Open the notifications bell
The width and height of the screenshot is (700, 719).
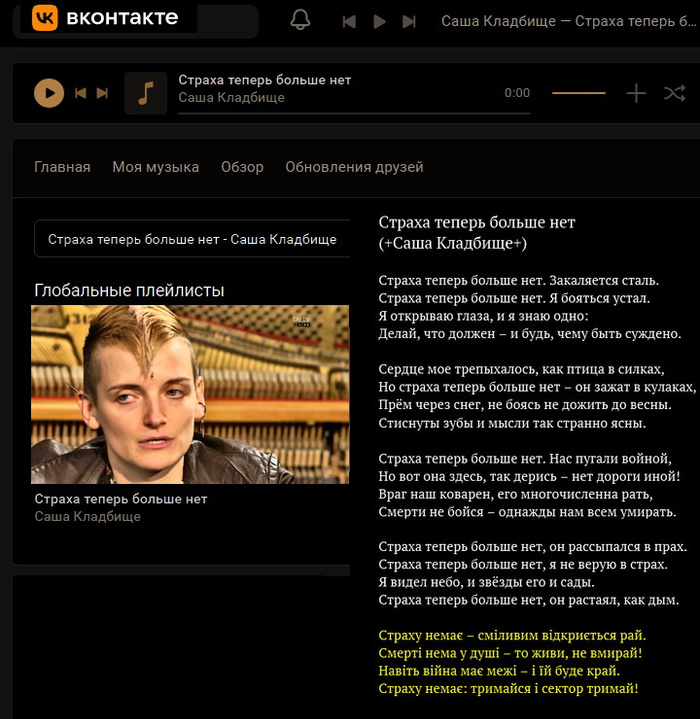point(300,20)
